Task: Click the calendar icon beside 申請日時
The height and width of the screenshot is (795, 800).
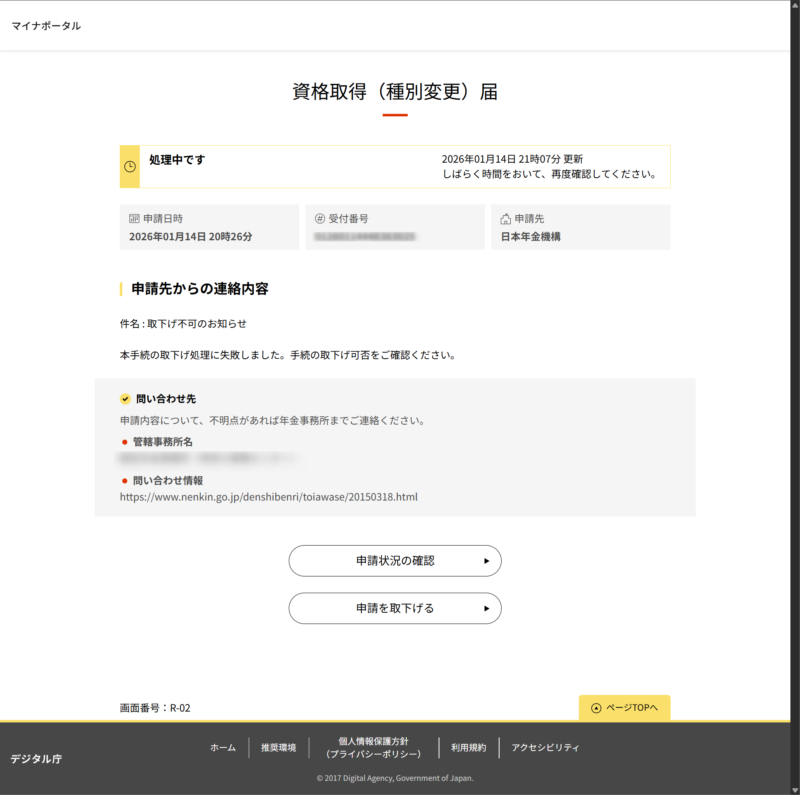Action: tap(134, 218)
